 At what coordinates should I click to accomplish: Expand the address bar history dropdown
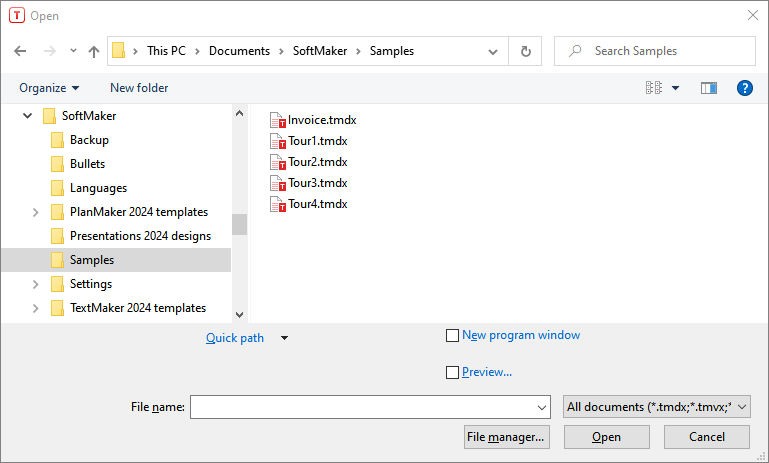click(x=493, y=51)
